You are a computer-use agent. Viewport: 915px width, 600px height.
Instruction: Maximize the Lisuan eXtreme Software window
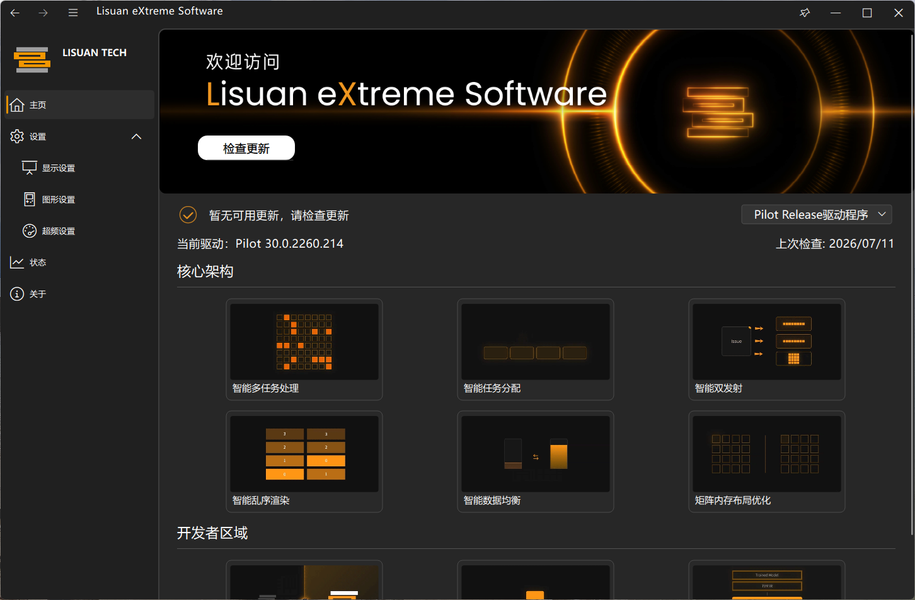pos(867,12)
